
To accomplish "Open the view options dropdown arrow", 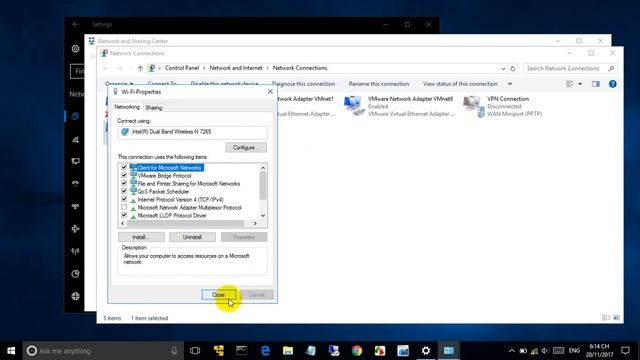I will 580,84.
